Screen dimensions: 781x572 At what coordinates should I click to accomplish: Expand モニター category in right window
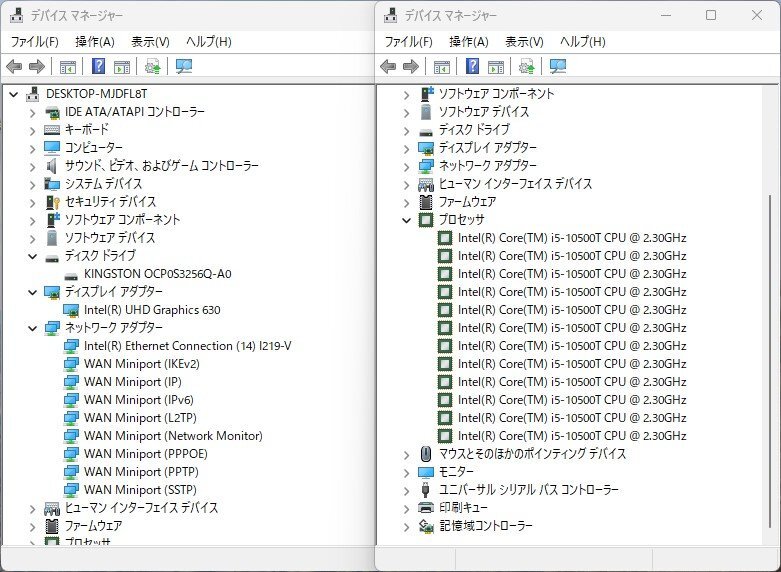click(x=406, y=472)
